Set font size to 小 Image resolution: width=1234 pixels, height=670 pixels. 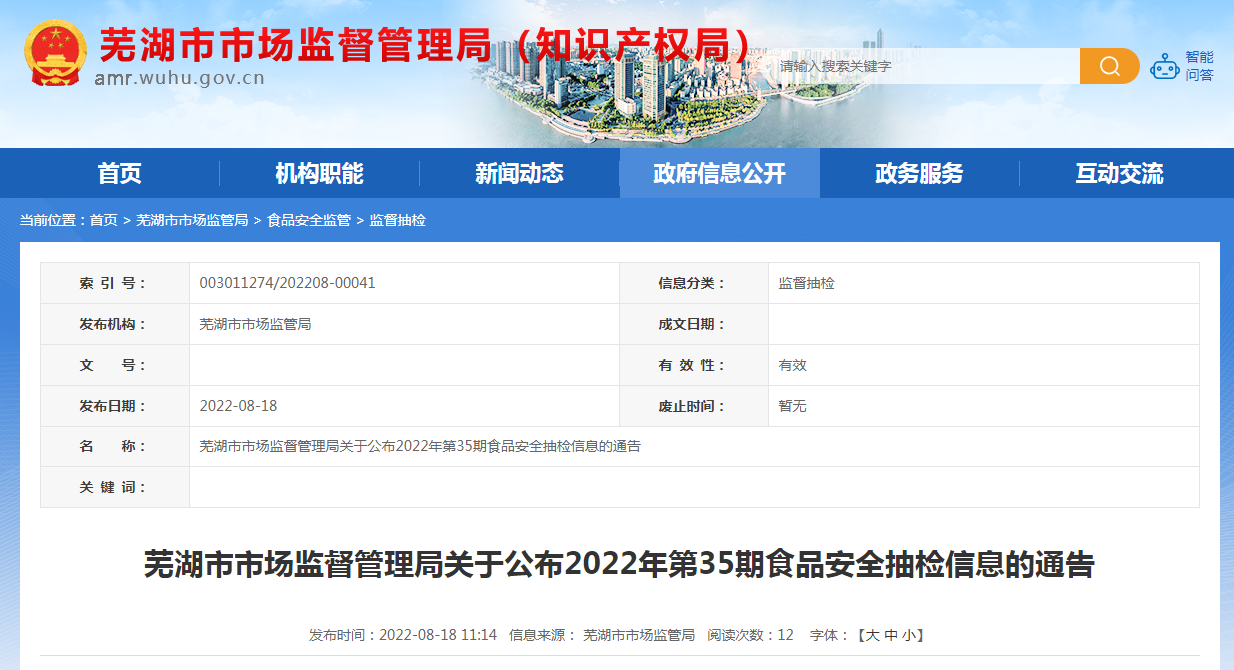pyautogui.click(x=908, y=635)
